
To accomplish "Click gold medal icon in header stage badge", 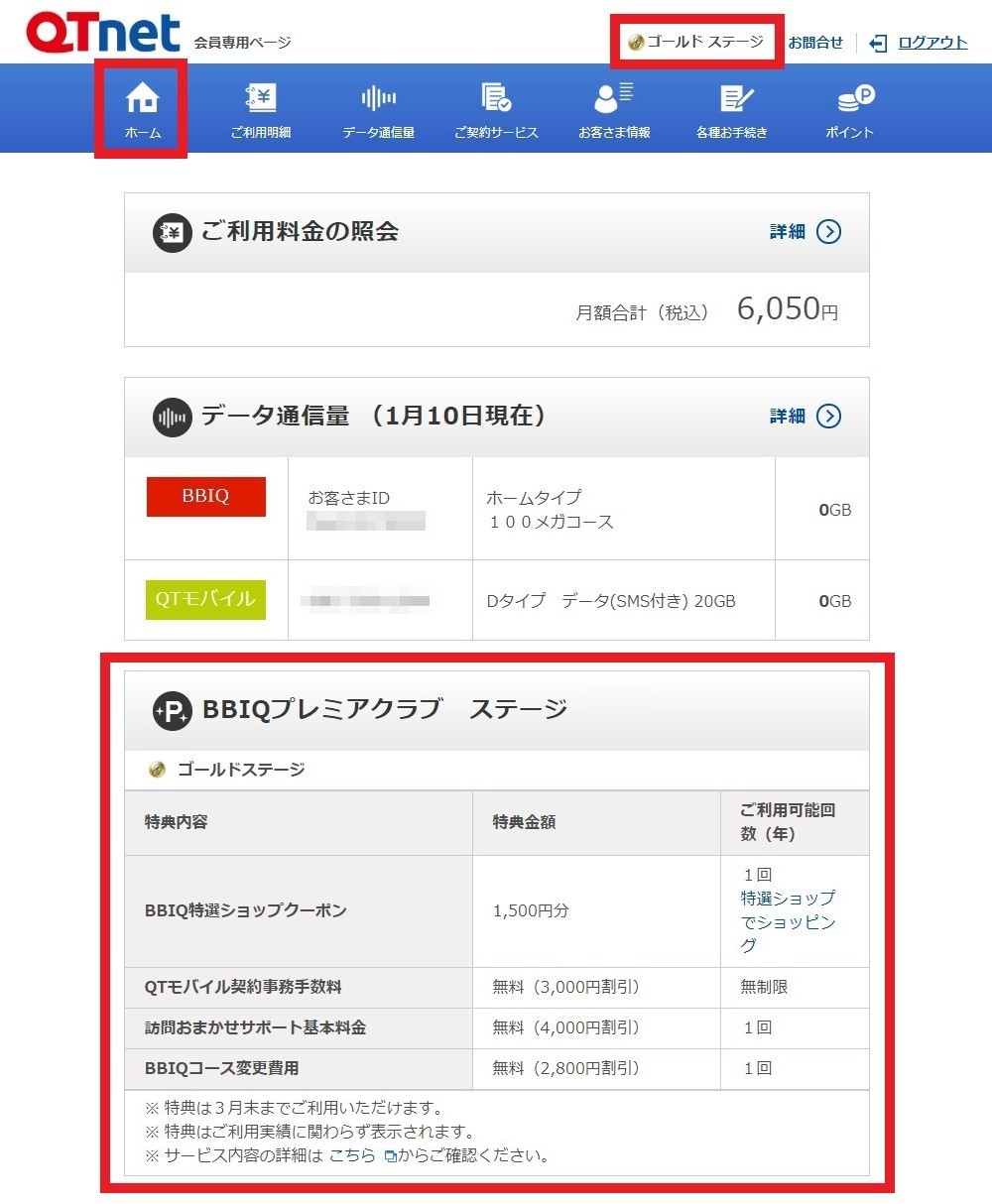I will [x=636, y=43].
